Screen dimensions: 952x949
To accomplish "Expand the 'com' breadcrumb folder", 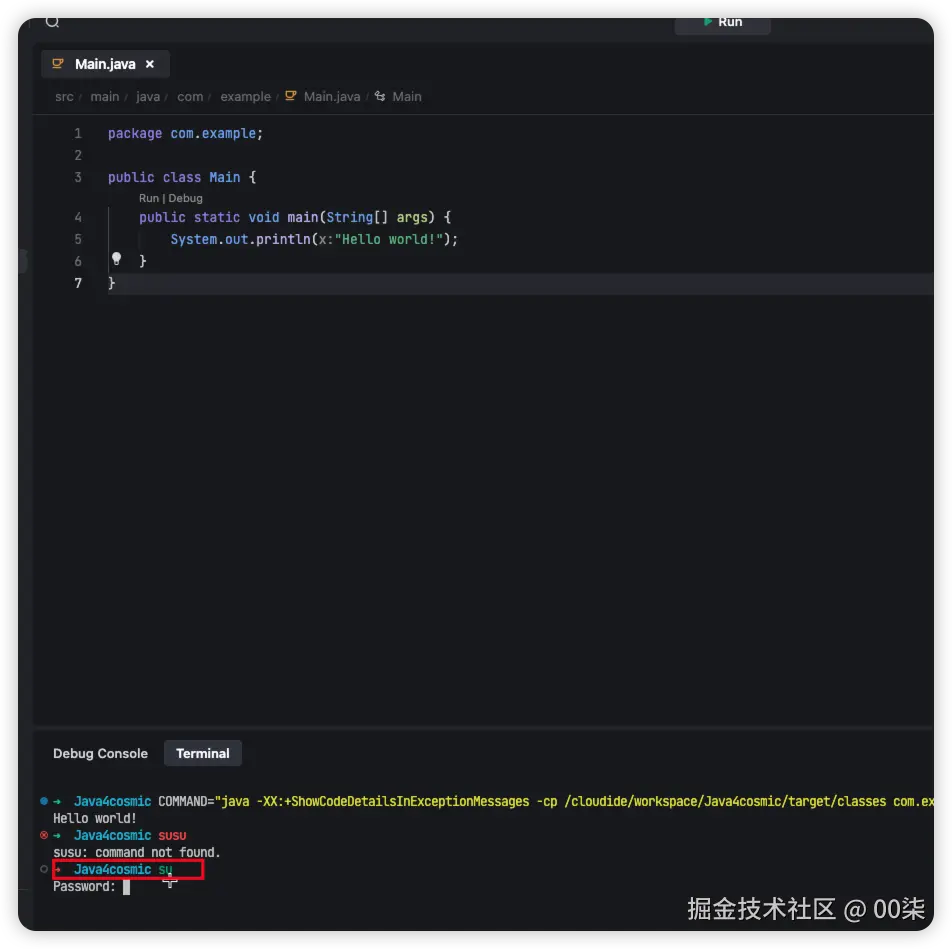I will 190,97.
